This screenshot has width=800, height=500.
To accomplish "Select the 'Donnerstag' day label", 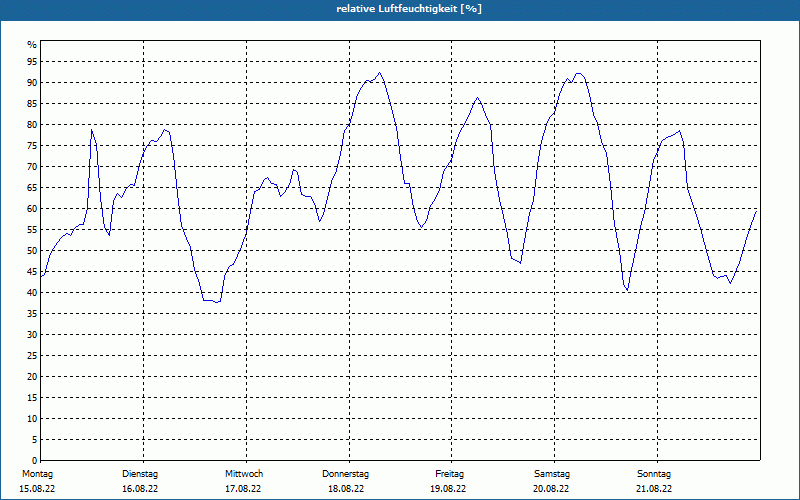I will click(345, 474).
